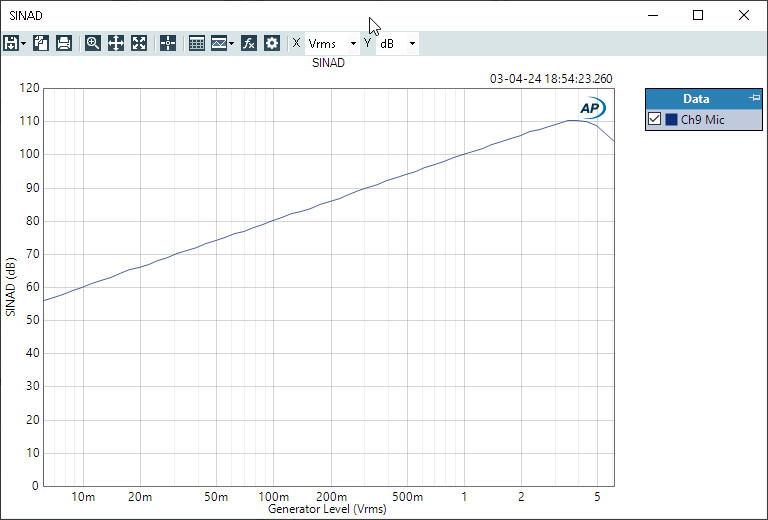Show the data table grid icon

[197, 43]
